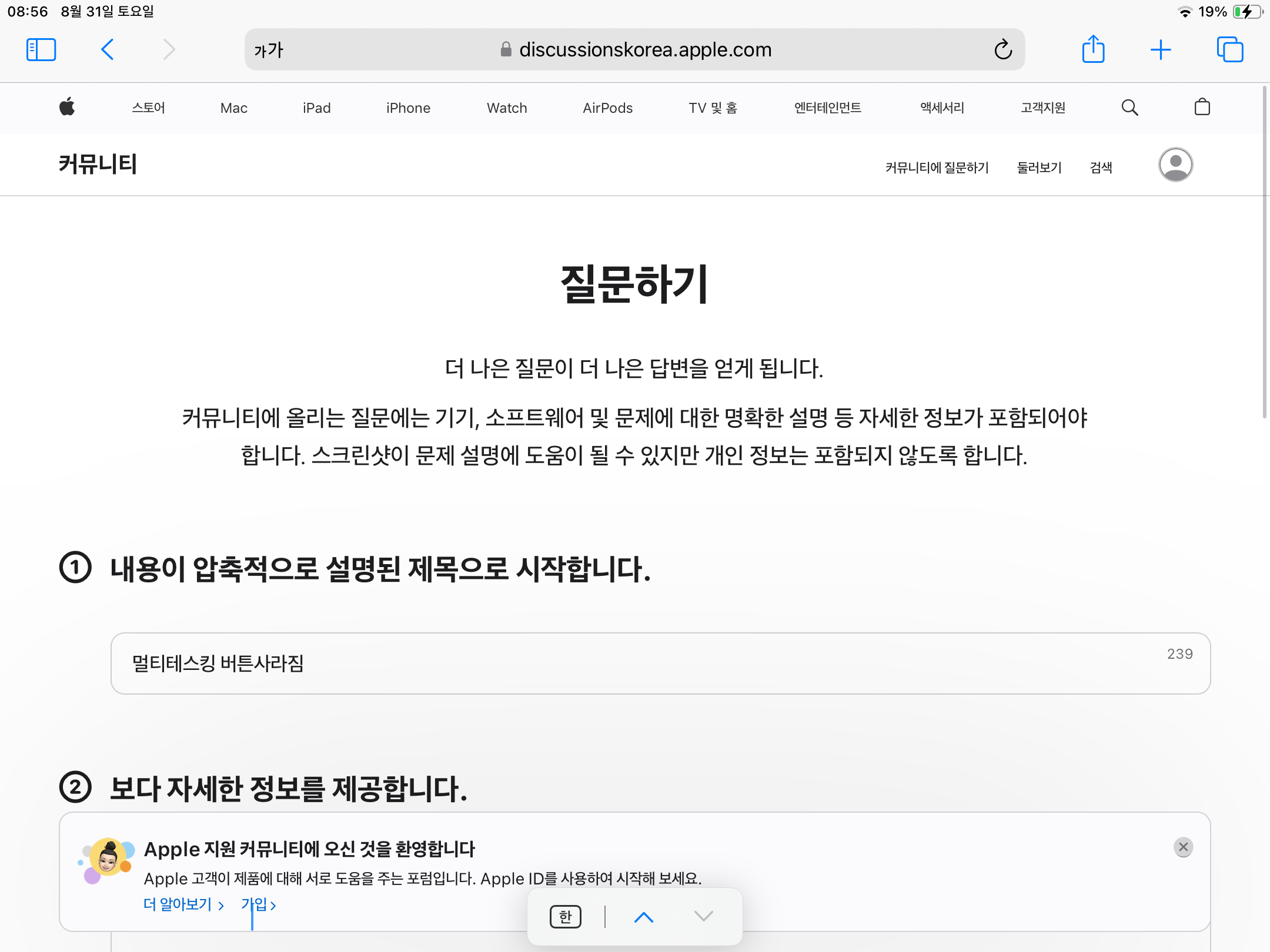Open Safari sidebar panel
1270x952 pixels.
(x=41, y=50)
